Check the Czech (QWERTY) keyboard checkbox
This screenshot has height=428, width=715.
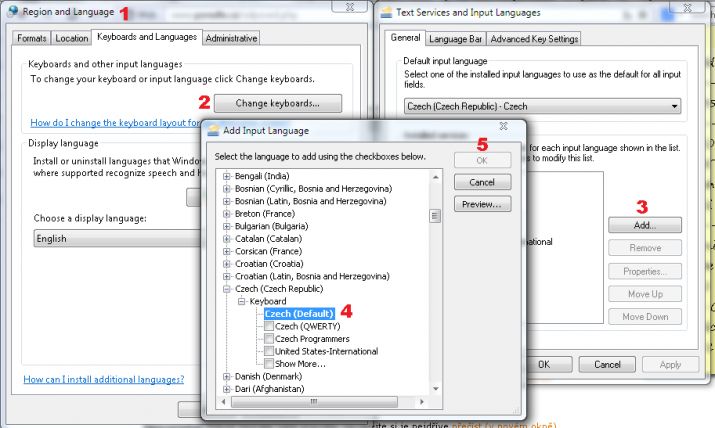(269, 326)
